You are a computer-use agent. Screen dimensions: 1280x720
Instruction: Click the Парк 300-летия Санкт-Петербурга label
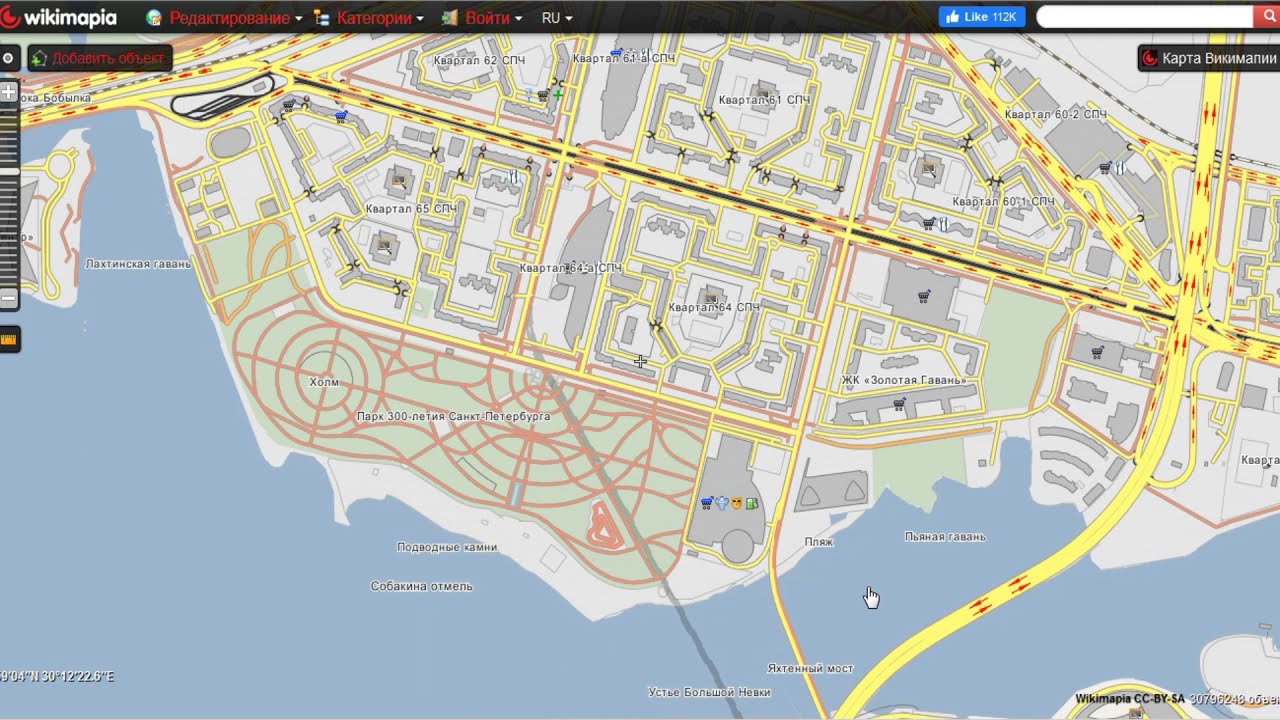[453, 416]
